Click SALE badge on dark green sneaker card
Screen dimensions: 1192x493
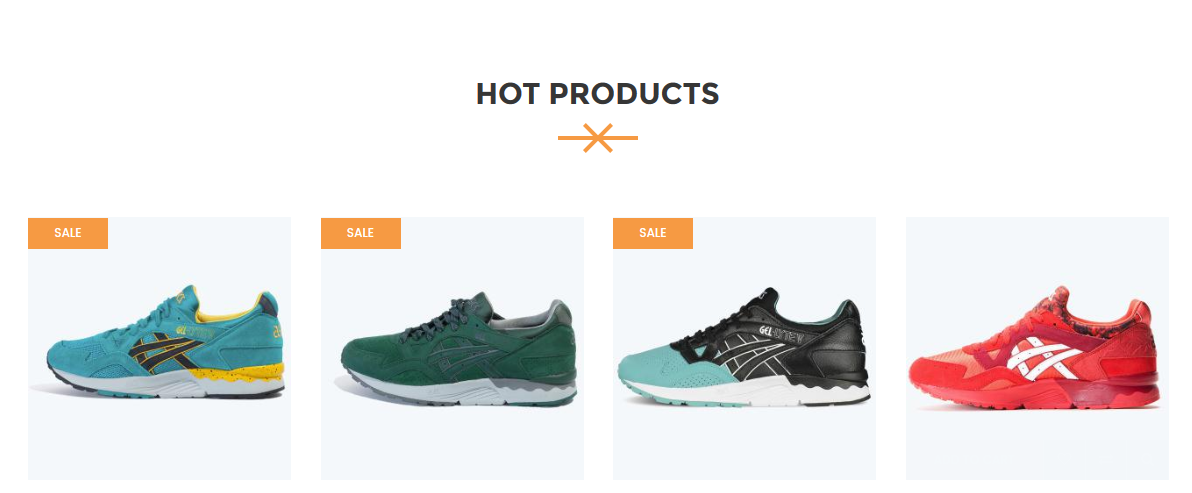(360, 233)
